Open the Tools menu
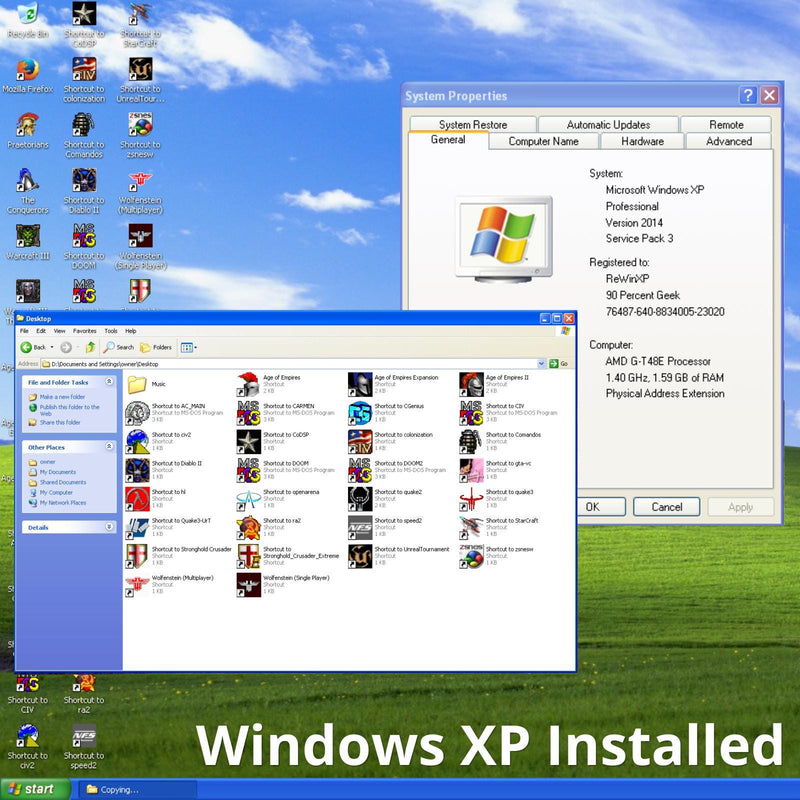 [111, 331]
